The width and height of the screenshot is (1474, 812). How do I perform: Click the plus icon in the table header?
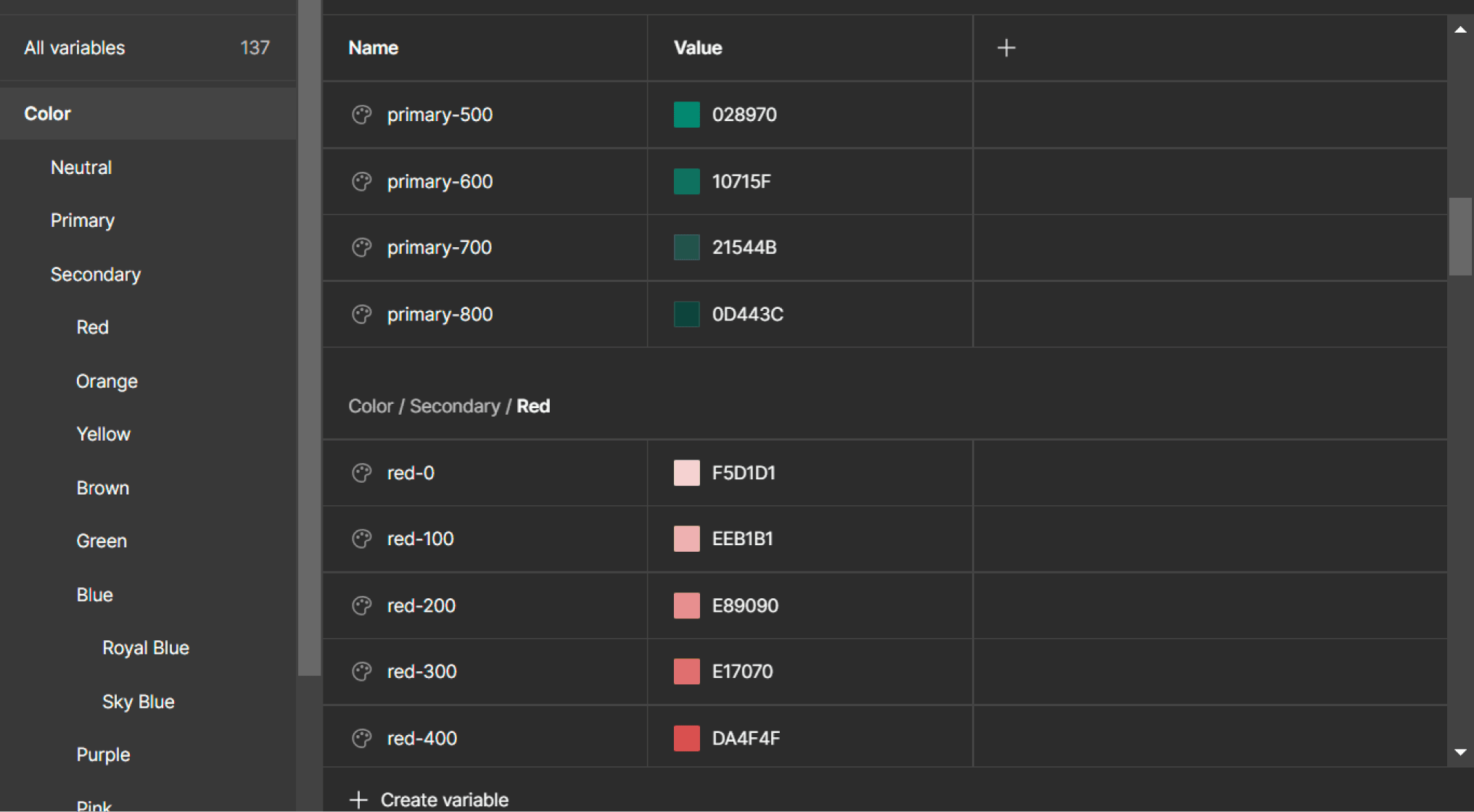(x=1006, y=47)
